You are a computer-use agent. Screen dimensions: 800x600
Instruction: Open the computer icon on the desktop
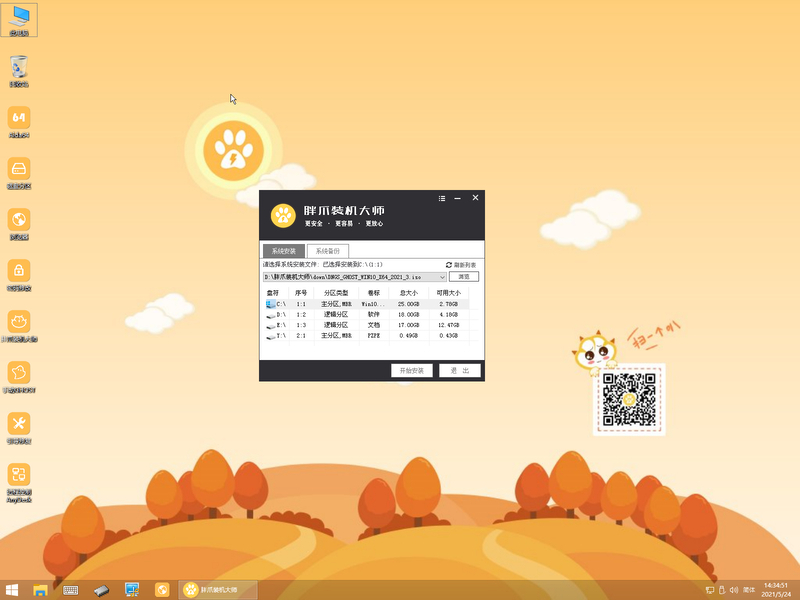point(19,19)
